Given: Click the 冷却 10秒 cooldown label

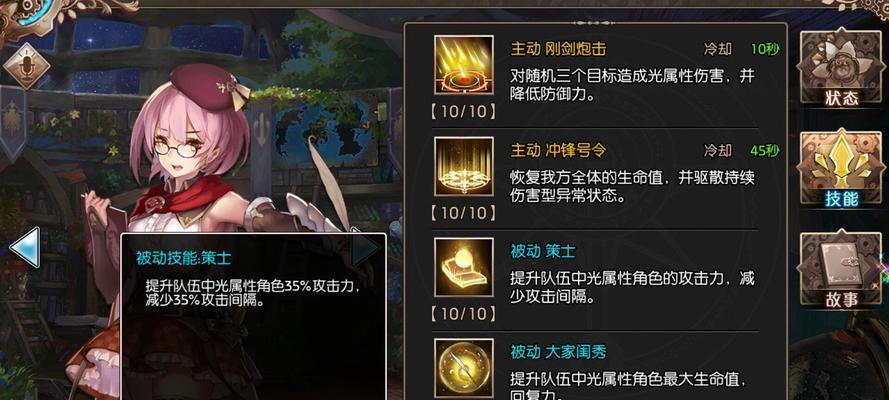Looking at the screenshot, I should point(742,49).
